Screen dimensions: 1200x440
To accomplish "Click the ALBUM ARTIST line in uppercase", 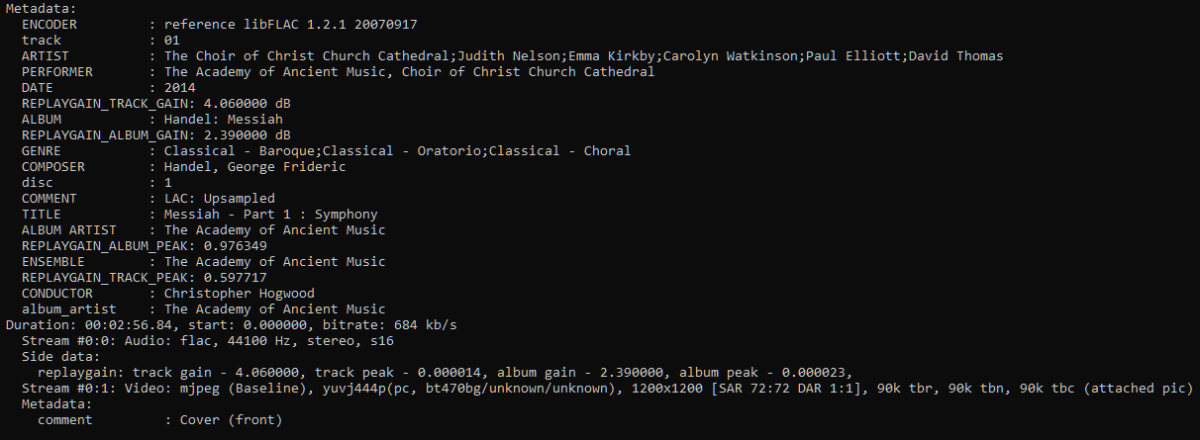I will click(x=203, y=231).
